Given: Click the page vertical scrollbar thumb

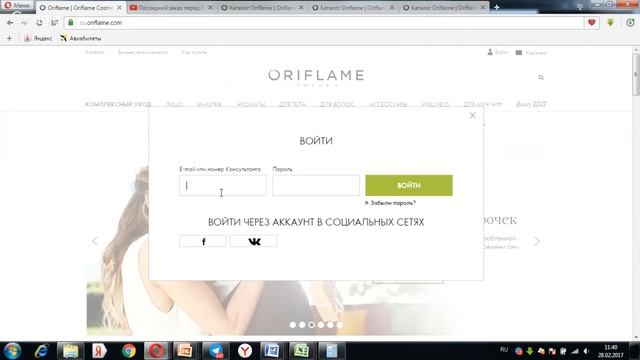Looking at the screenshot, I should point(636,75).
